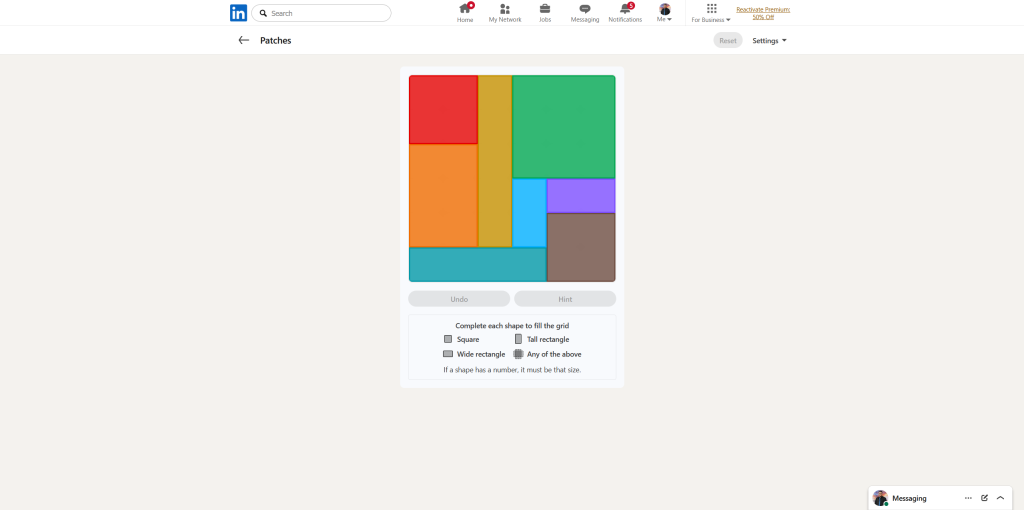Open the Me profile dropdown

click(x=665, y=13)
